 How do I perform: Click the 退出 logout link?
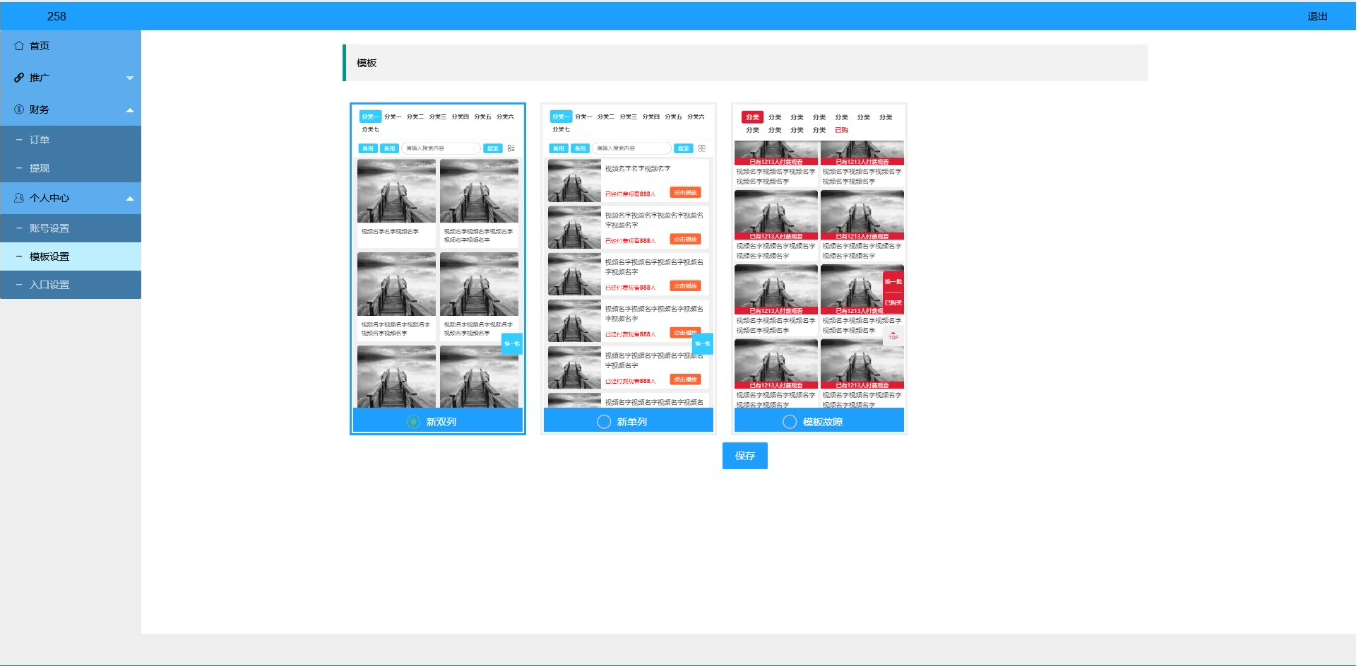click(x=1317, y=17)
